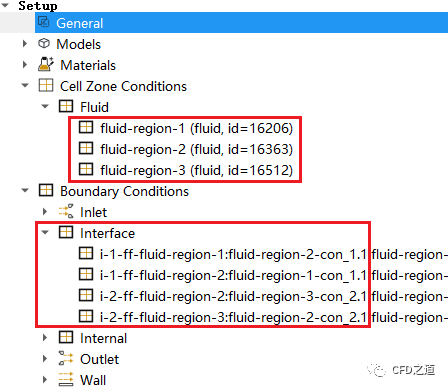Select fluid-region-1 cell zone
Image resolution: width=448 pixels, height=389 pixels.
(x=186, y=128)
